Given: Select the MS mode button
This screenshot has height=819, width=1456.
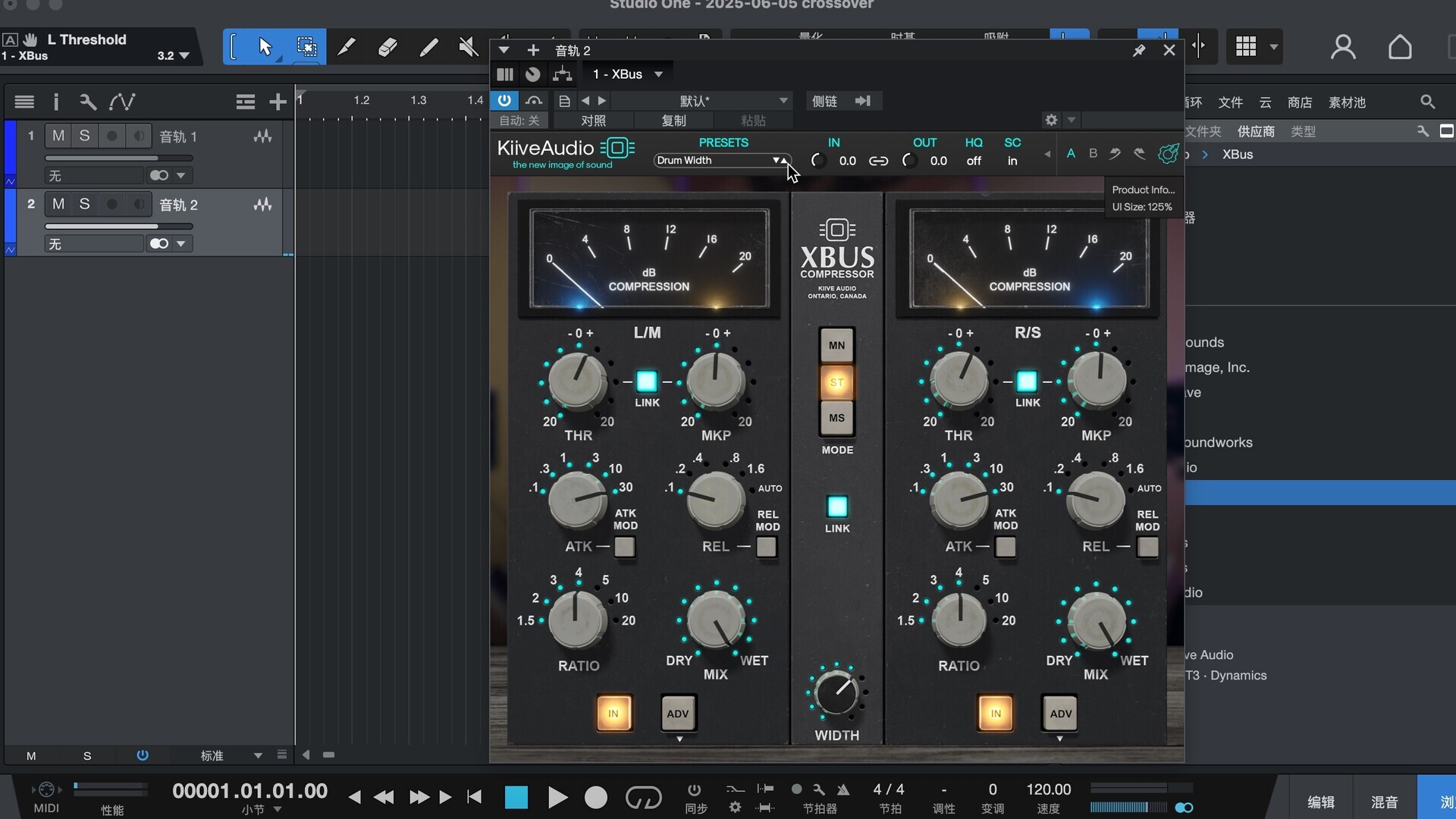Looking at the screenshot, I should (836, 418).
